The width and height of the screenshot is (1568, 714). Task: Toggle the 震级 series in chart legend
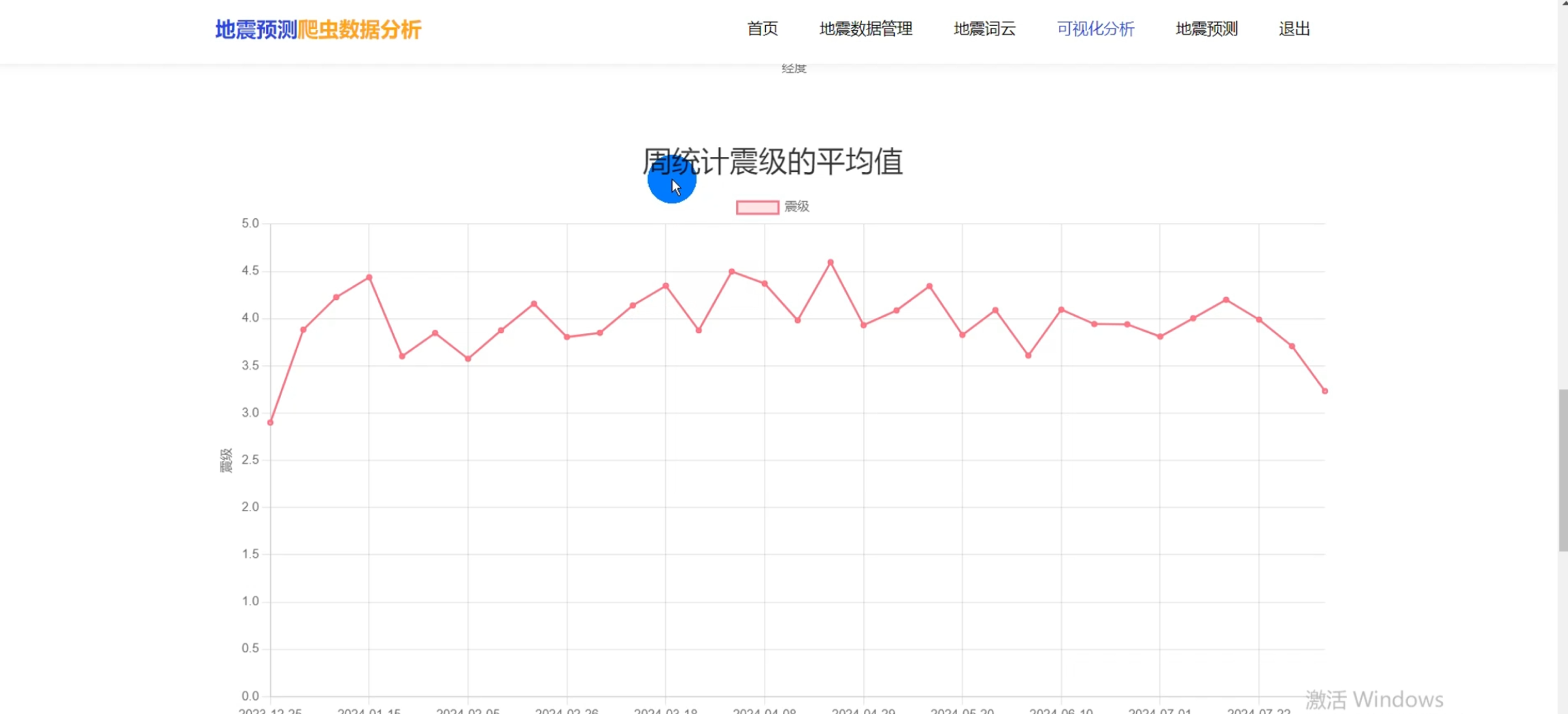point(797,207)
